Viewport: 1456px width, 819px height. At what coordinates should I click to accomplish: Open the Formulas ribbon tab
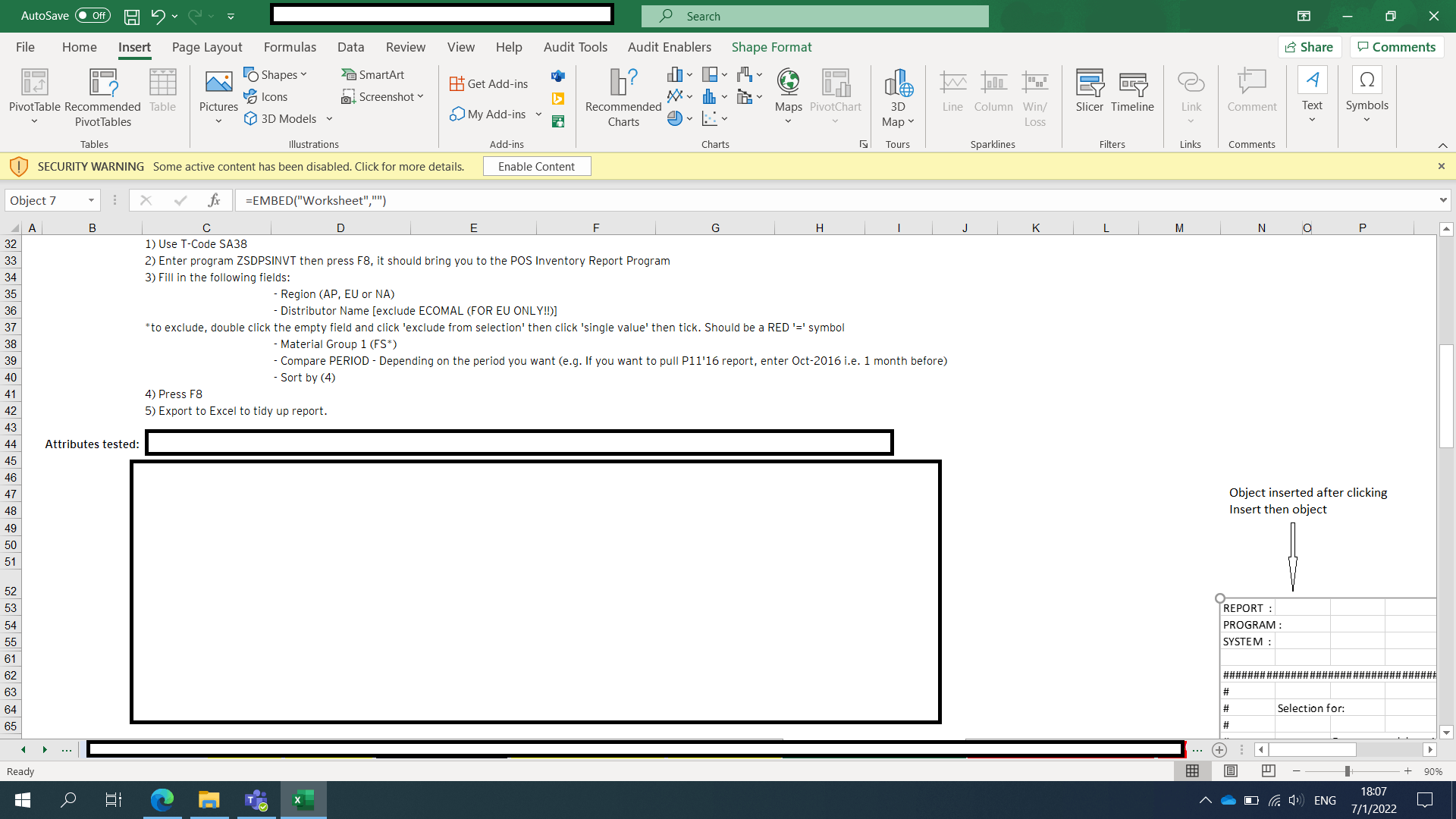coord(290,47)
